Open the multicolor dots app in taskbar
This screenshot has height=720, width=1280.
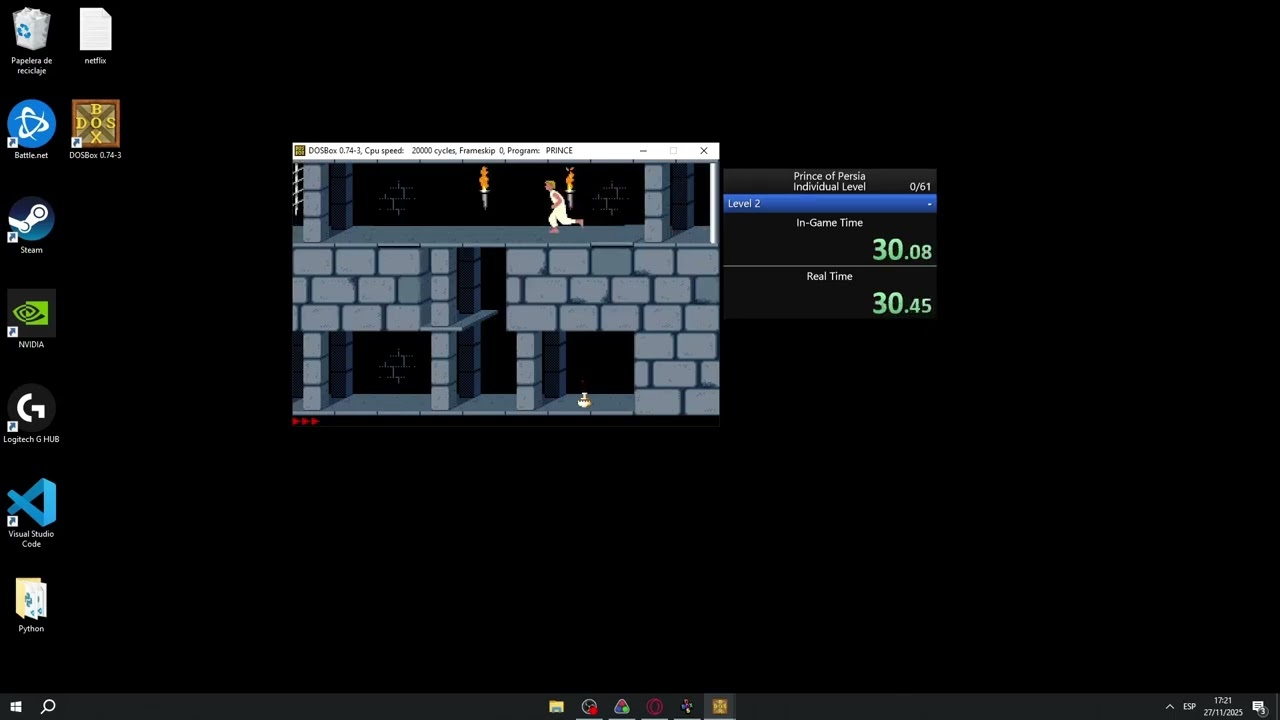tap(687, 707)
